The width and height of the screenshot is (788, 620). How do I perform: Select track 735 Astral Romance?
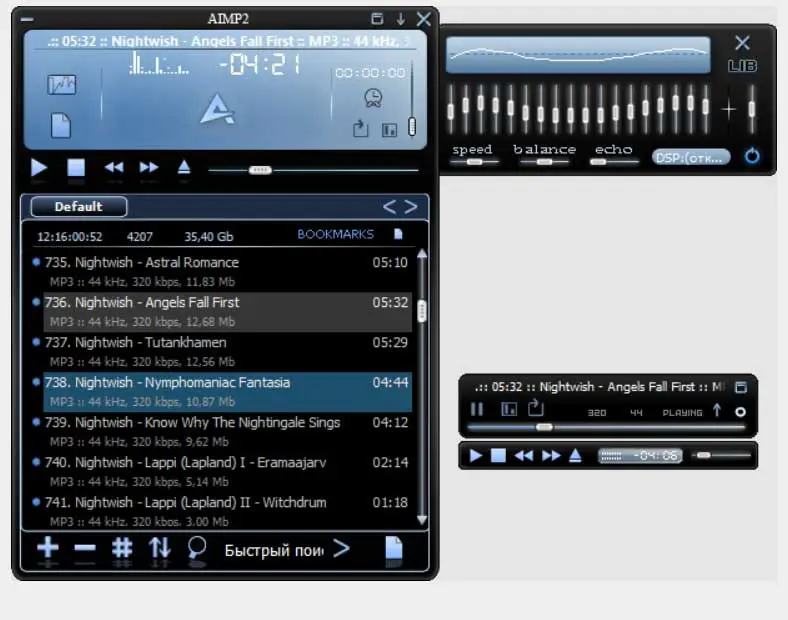click(227, 271)
